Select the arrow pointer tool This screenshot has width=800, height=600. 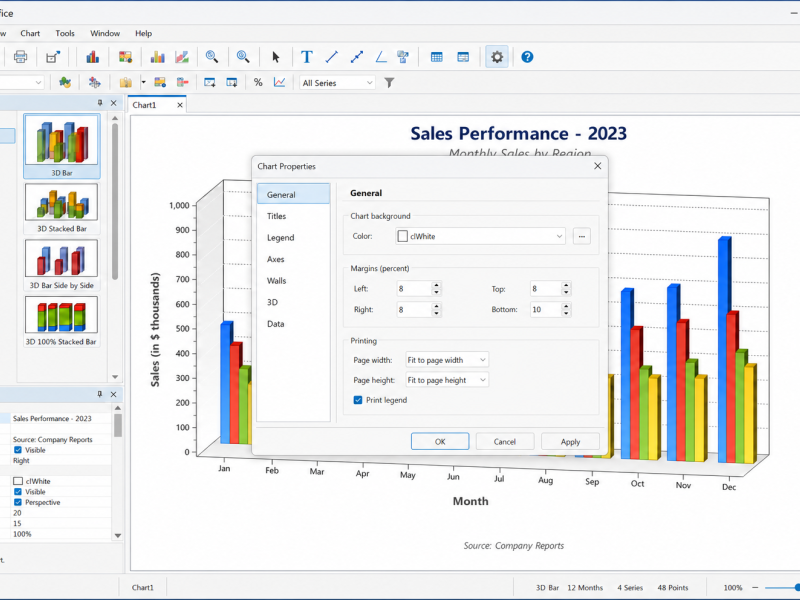[x=276, y=57]
